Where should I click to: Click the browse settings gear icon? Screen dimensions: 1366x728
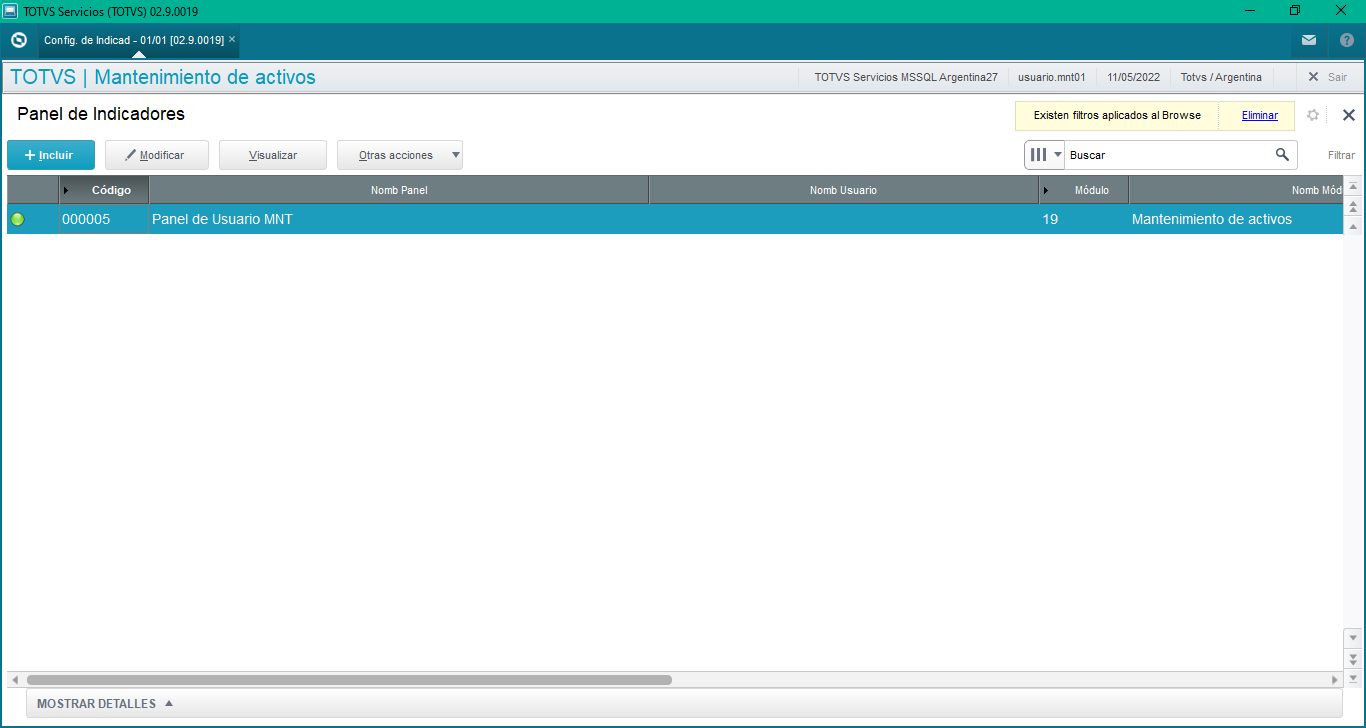pyautogui.click(x=1313, y=115)
